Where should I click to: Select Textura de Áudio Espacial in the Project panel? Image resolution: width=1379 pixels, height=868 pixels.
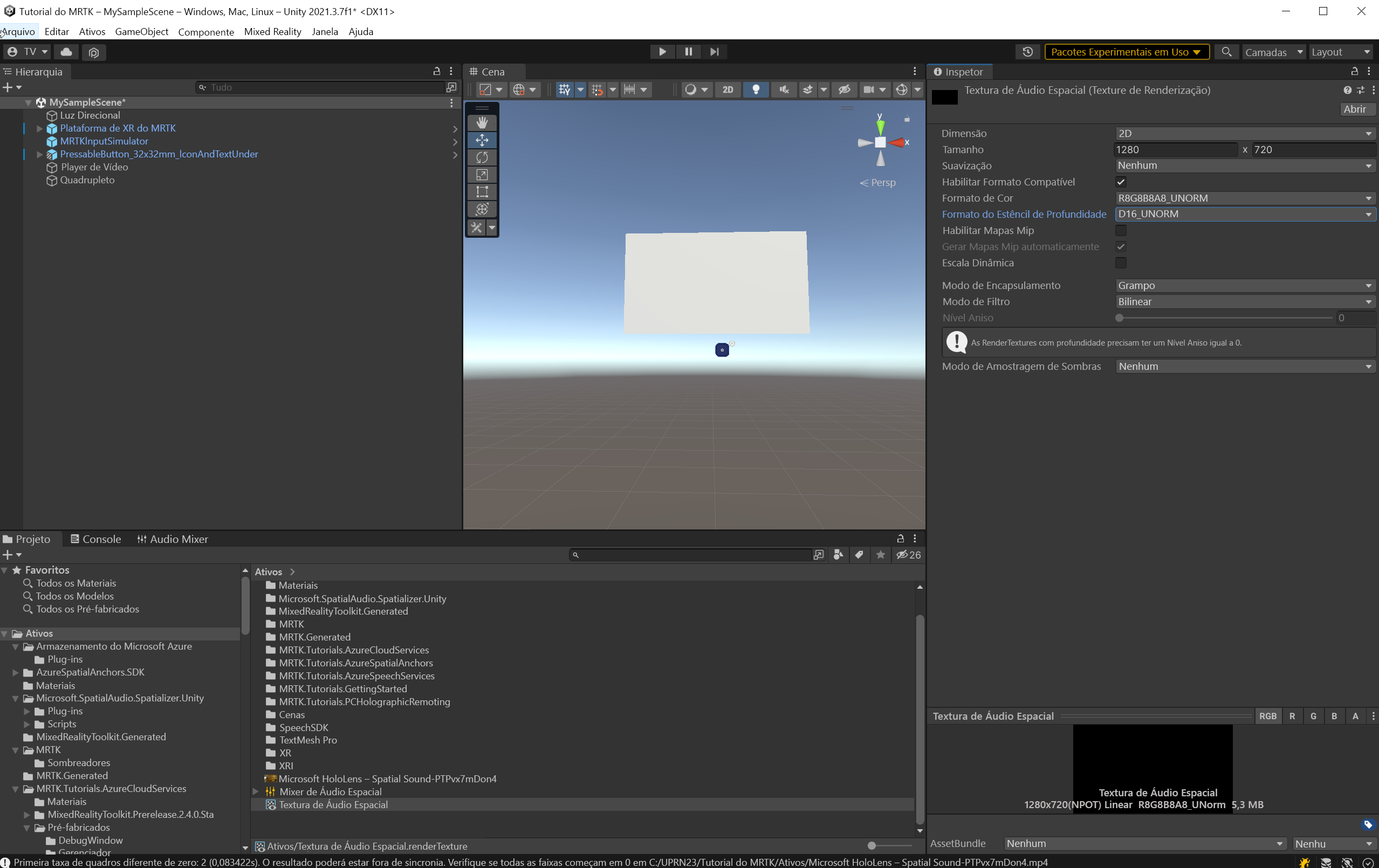pyautogui.click(x=334, y=804)
